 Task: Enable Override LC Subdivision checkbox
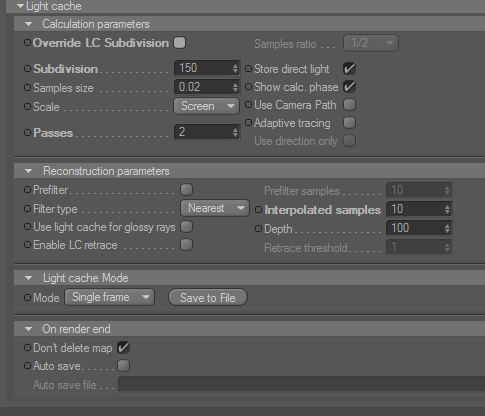[x=180, y=43]
